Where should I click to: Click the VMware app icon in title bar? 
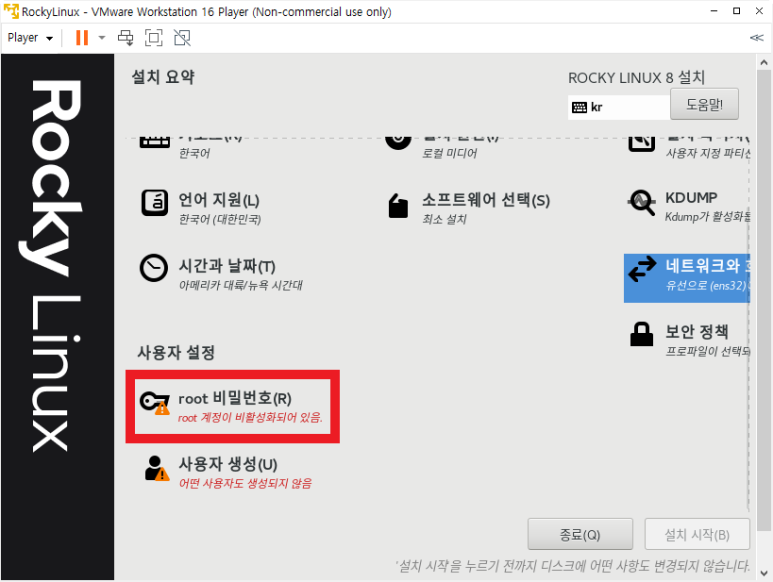(x=11, y=11)
